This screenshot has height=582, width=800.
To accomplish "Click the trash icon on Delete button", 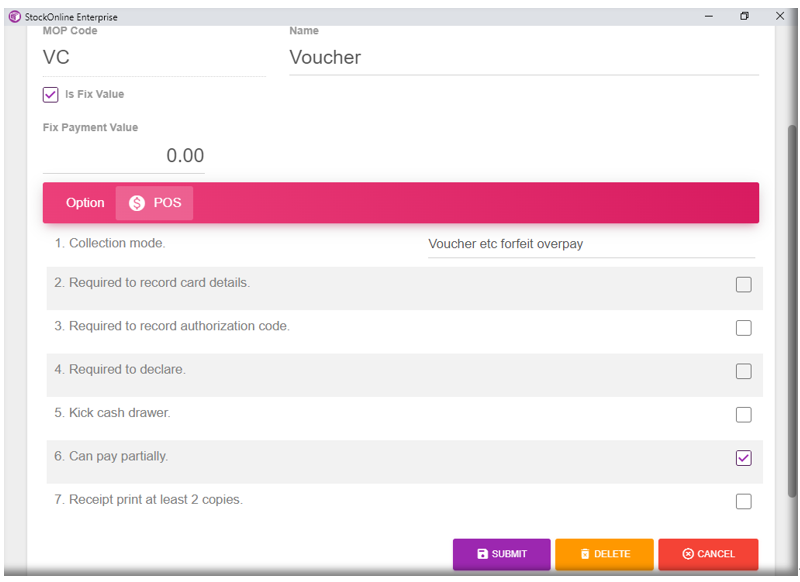I will (x=585, y=554).
